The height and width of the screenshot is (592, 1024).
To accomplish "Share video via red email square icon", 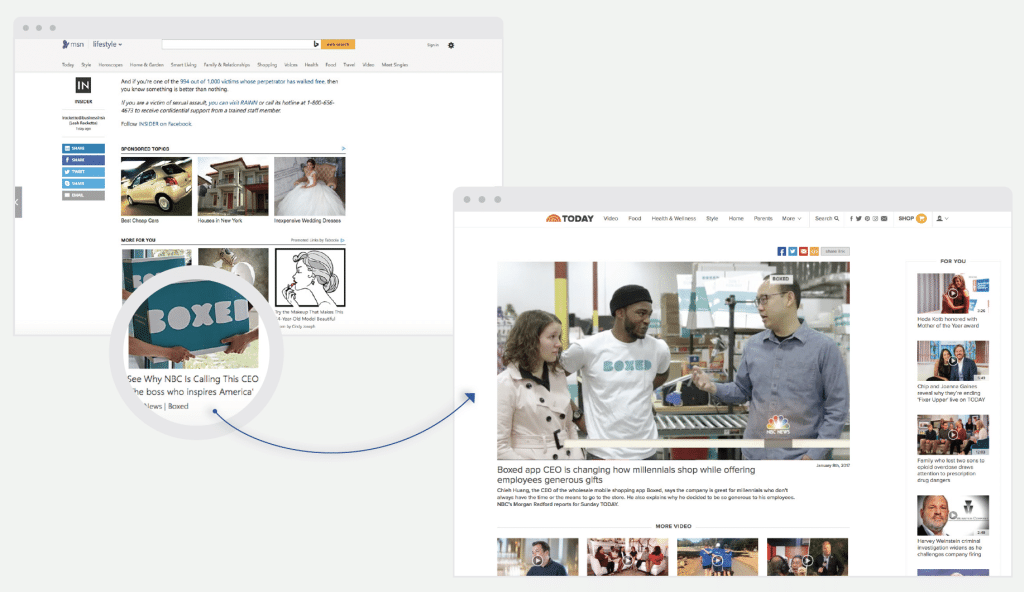I will (803, 252).
